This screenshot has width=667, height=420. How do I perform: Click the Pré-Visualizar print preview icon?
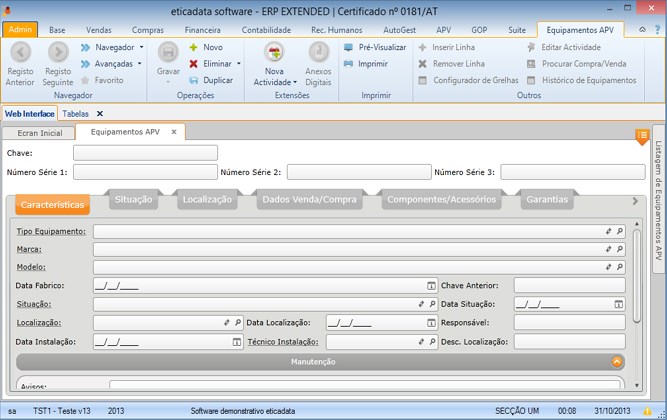click(x=348, y=47)
